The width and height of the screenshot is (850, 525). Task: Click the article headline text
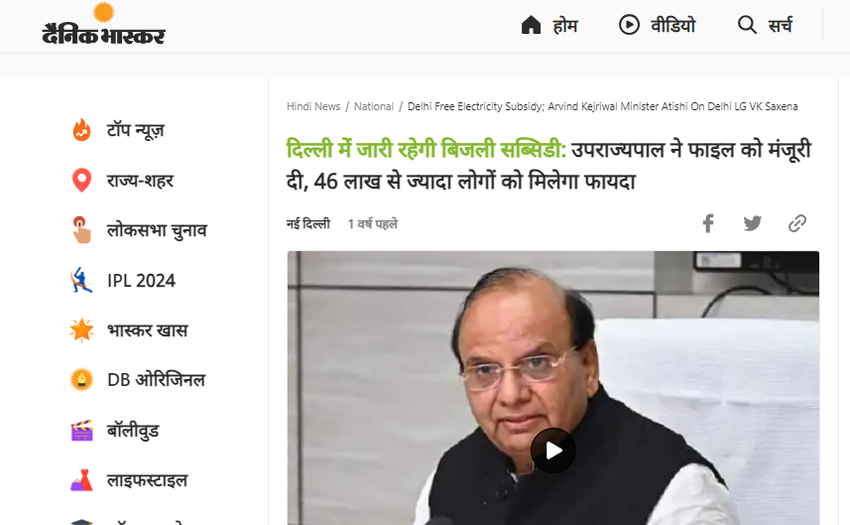pos(549,165)
